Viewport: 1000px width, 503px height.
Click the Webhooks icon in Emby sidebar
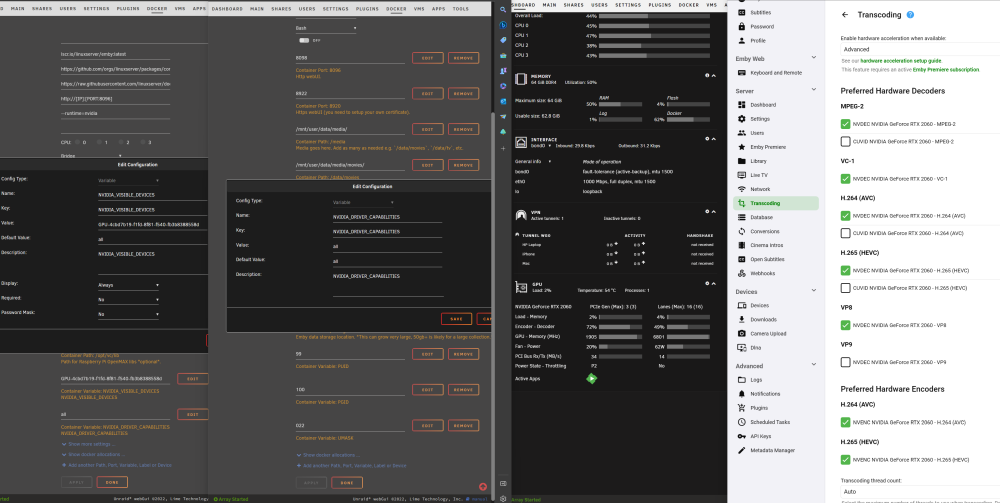click(741, 273)
